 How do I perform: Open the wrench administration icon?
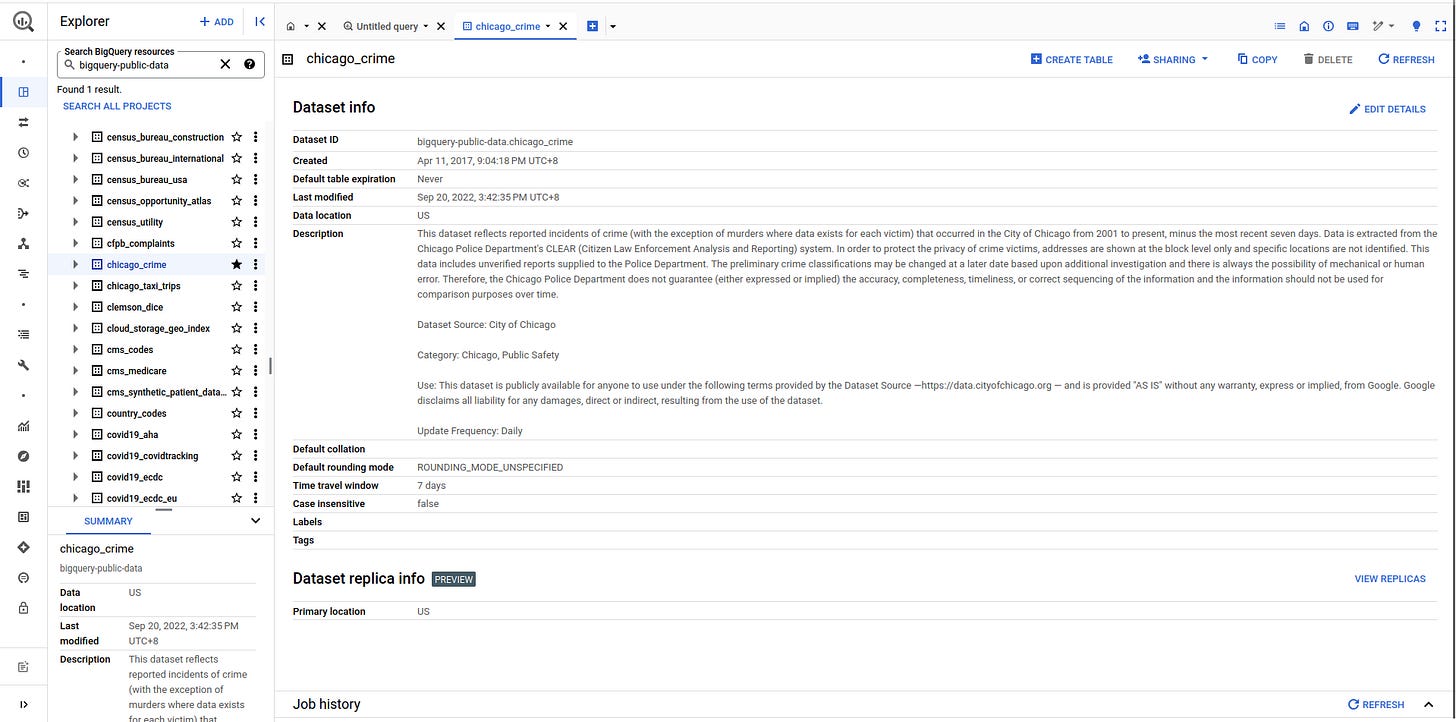click(x=23, y=365)
